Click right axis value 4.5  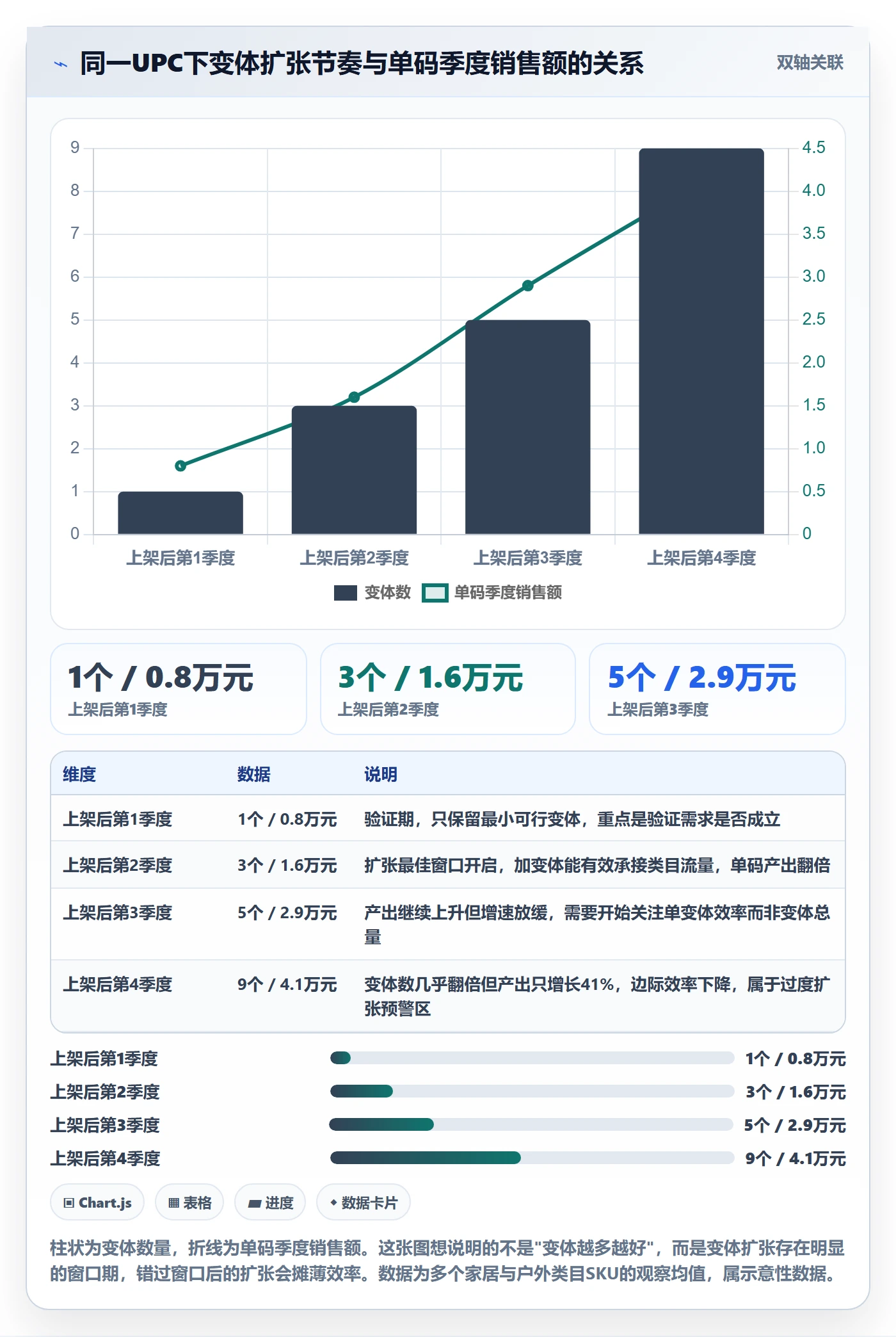[x=813, y=147]
